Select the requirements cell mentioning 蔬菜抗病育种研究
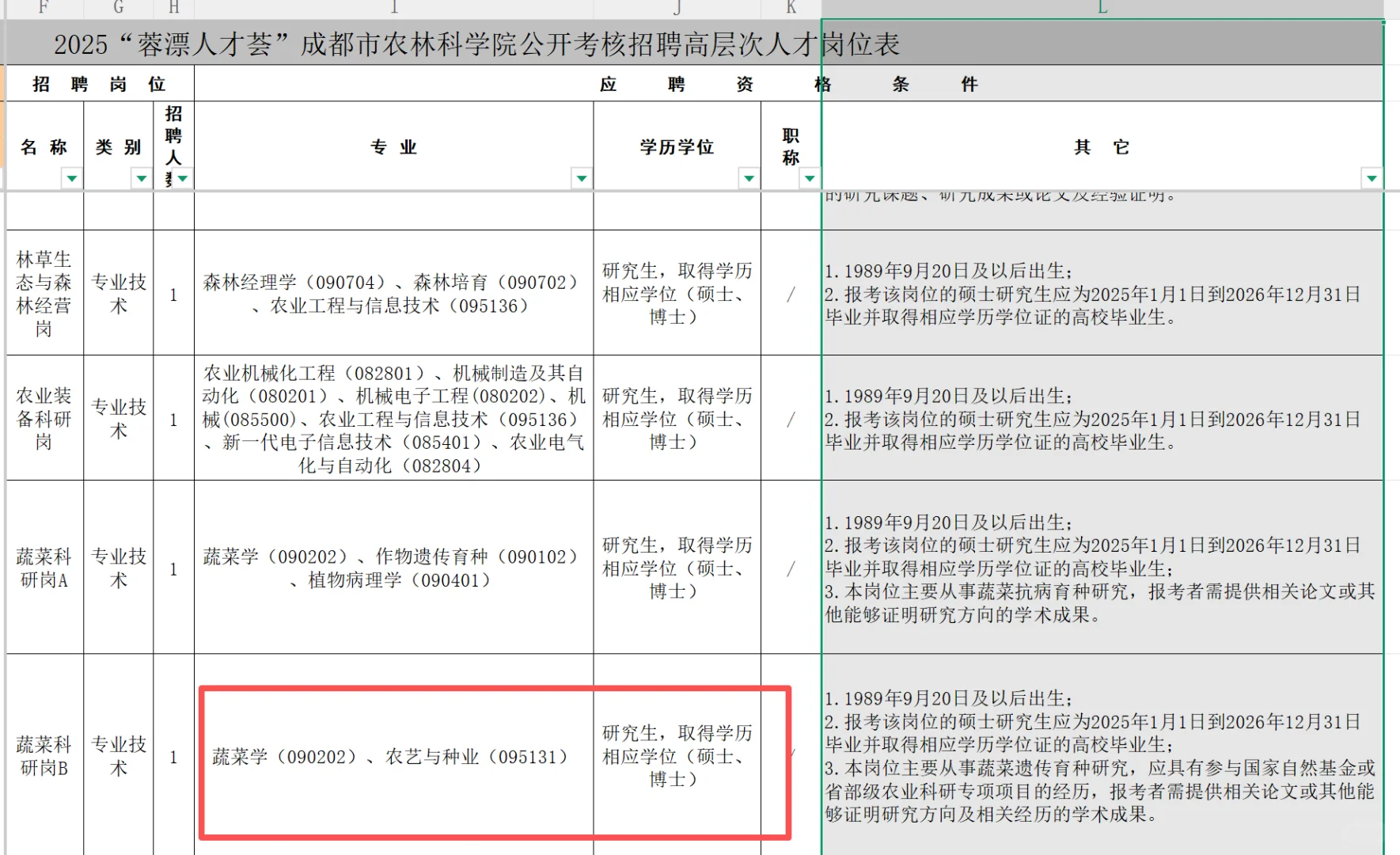Image resolution: width=1400 pixels, height=855 pixels. (x=1102, y=568)
